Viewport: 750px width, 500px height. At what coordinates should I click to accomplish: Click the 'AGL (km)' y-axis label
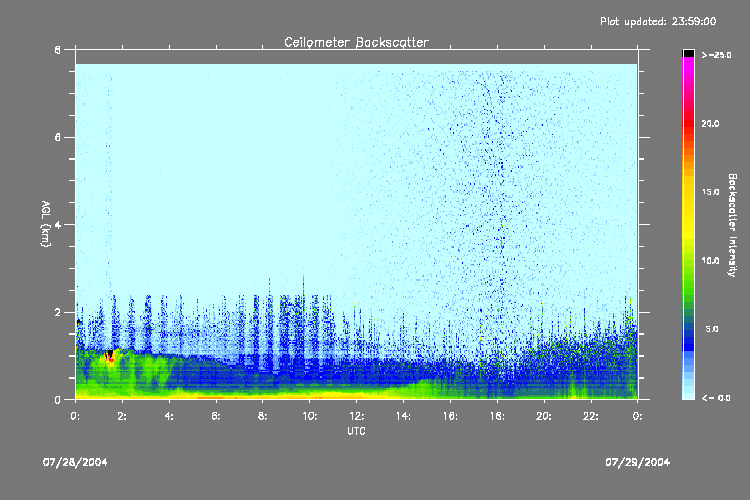46,224
